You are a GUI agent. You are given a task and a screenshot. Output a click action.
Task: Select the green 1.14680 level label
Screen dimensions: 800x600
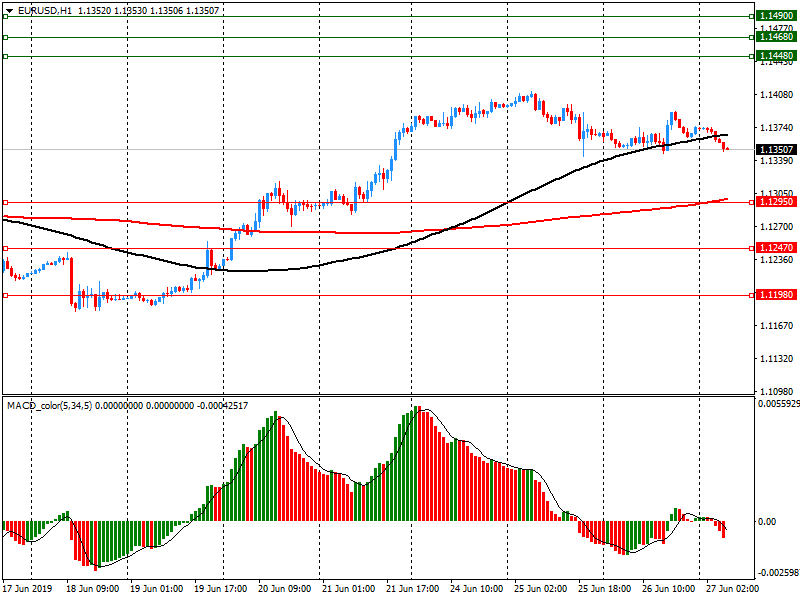pos(776,37)
